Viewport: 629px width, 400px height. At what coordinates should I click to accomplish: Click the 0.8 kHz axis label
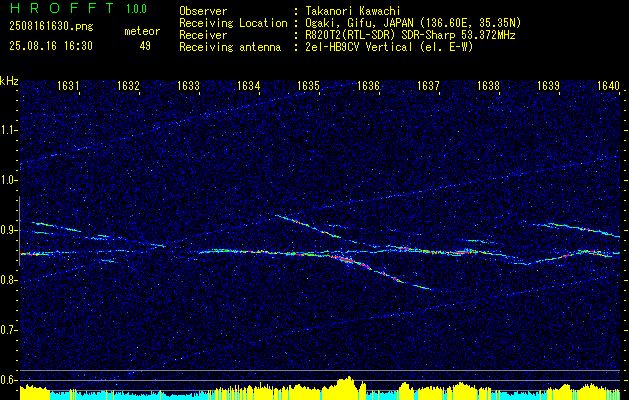8,280
